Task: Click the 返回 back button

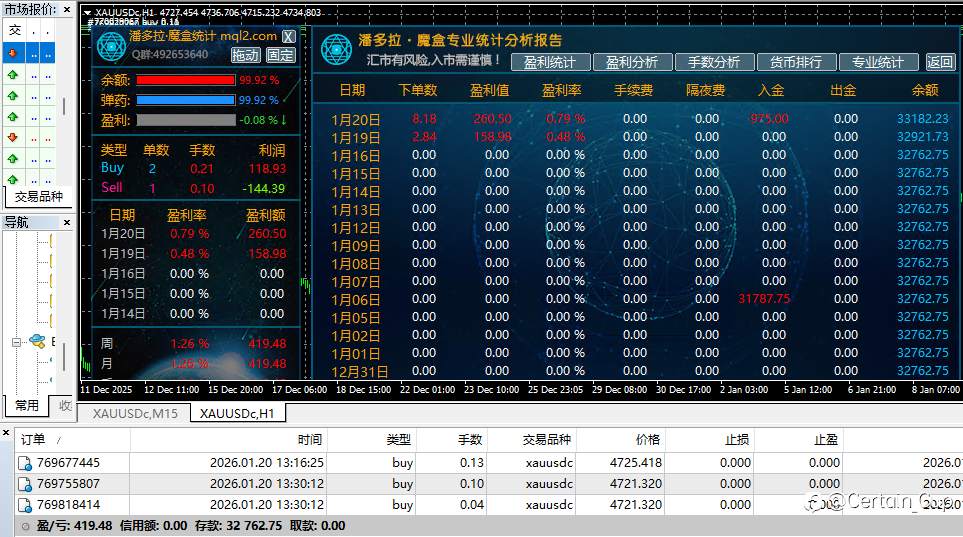Action: [939, 62]
